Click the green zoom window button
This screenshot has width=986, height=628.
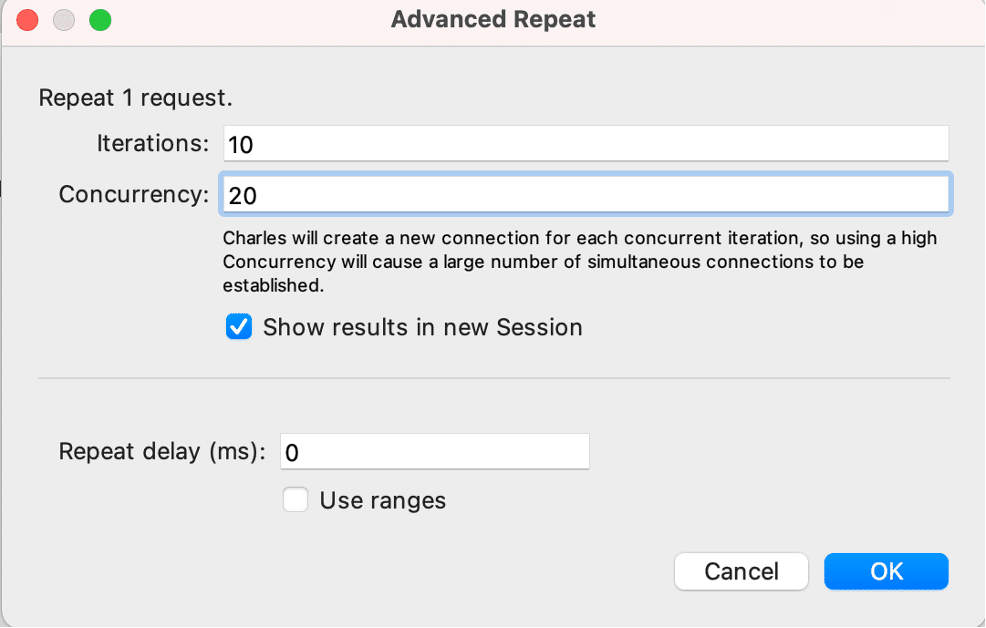100,20
